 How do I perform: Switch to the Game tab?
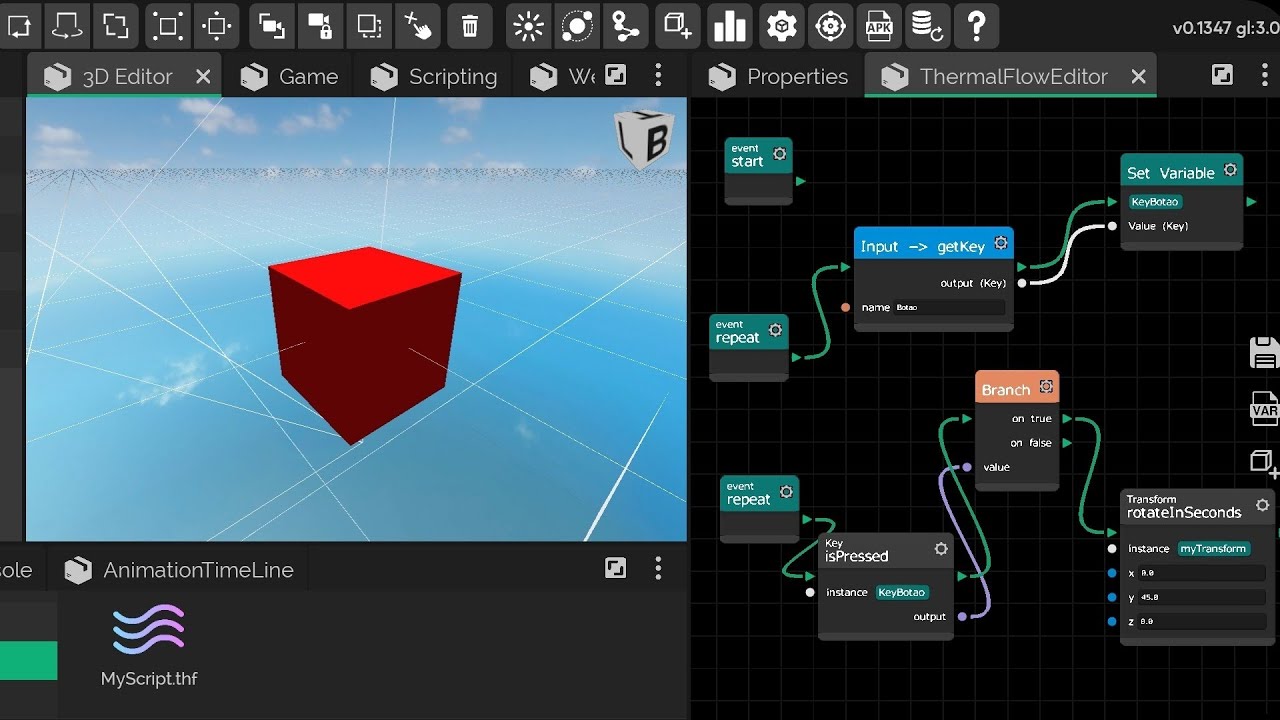tap(290, 76)
